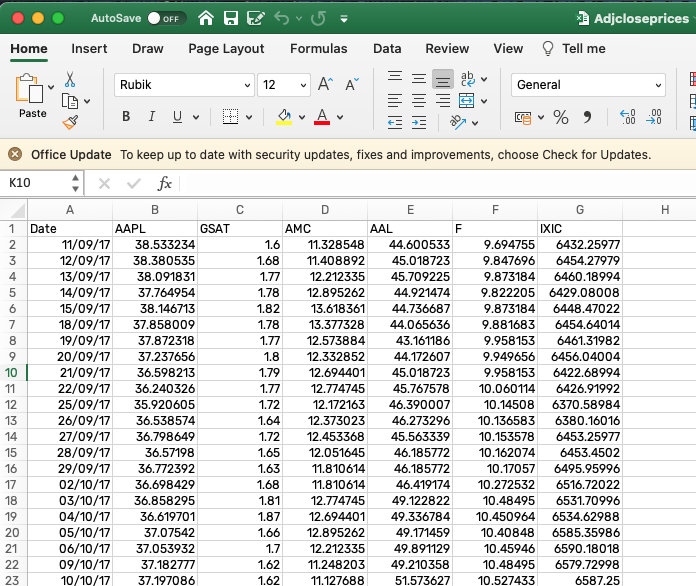This screenshot has width=696, height=586.
Task: Click the Insert Function fx icon
Action: [x=165, y=183]
